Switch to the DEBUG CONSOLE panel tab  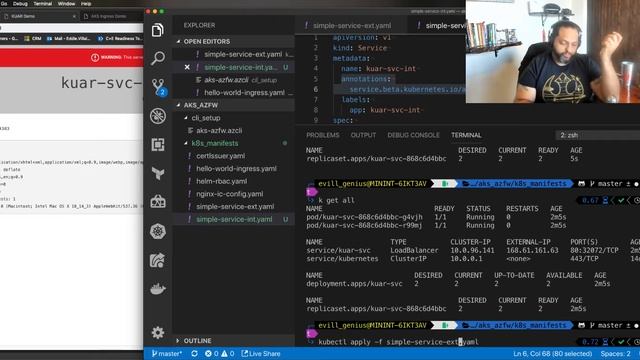pyautogui.click(x=413, y=135)
